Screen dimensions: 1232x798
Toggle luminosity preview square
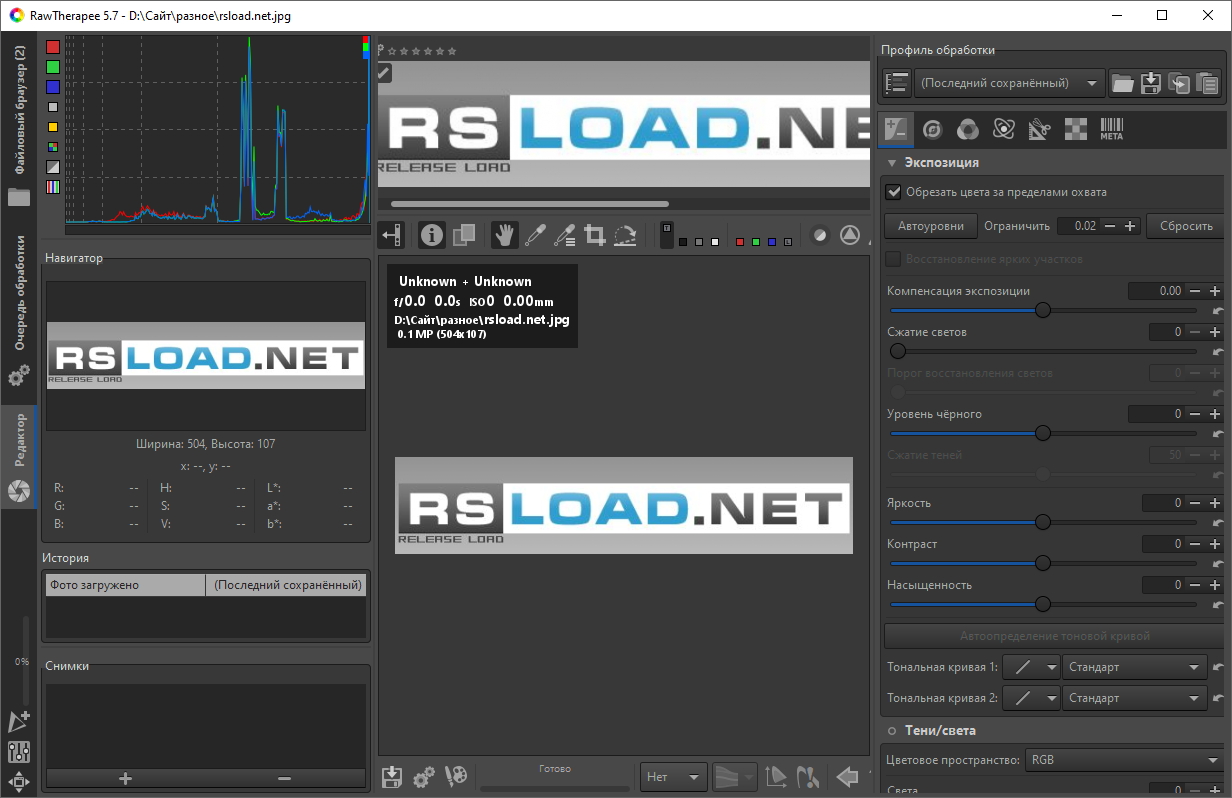pyautogui.click(x=788, y=242)
